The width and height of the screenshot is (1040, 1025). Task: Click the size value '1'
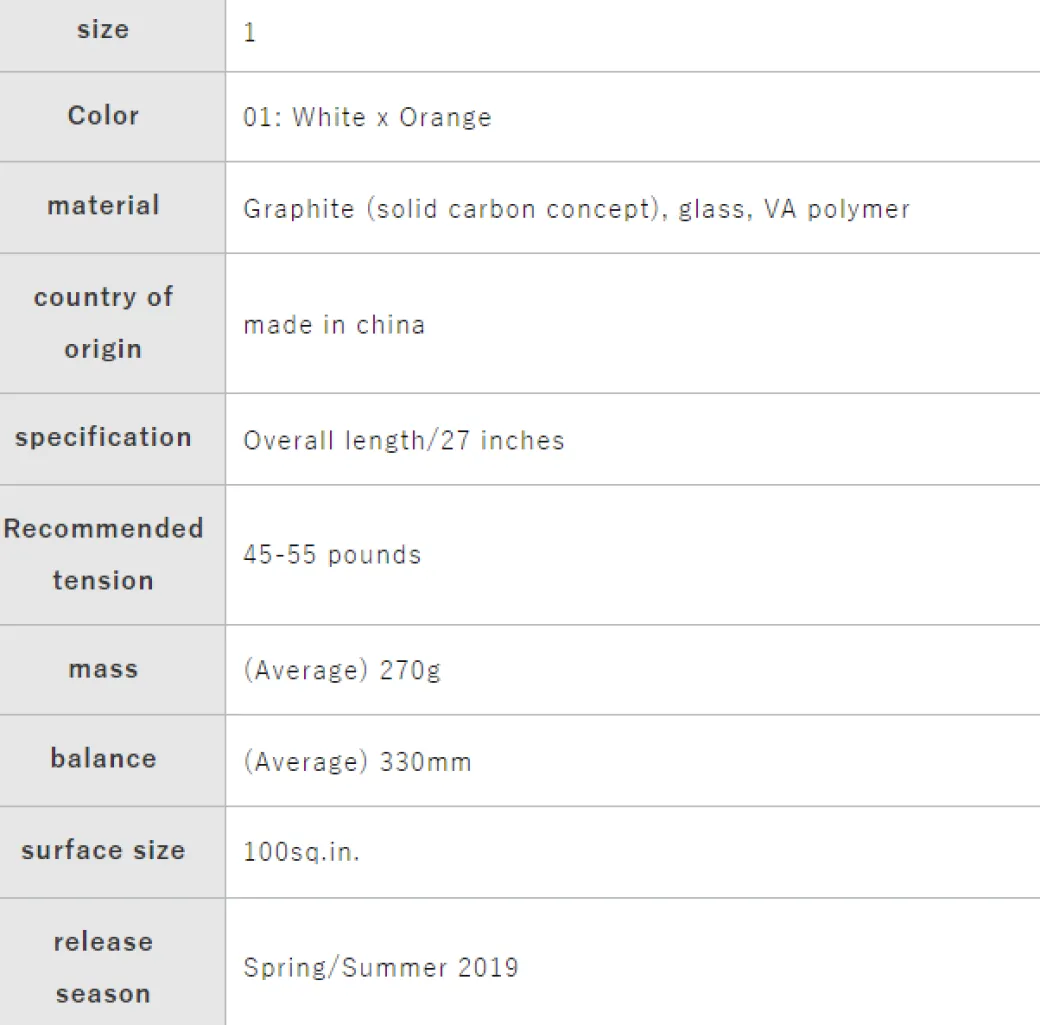250,32
